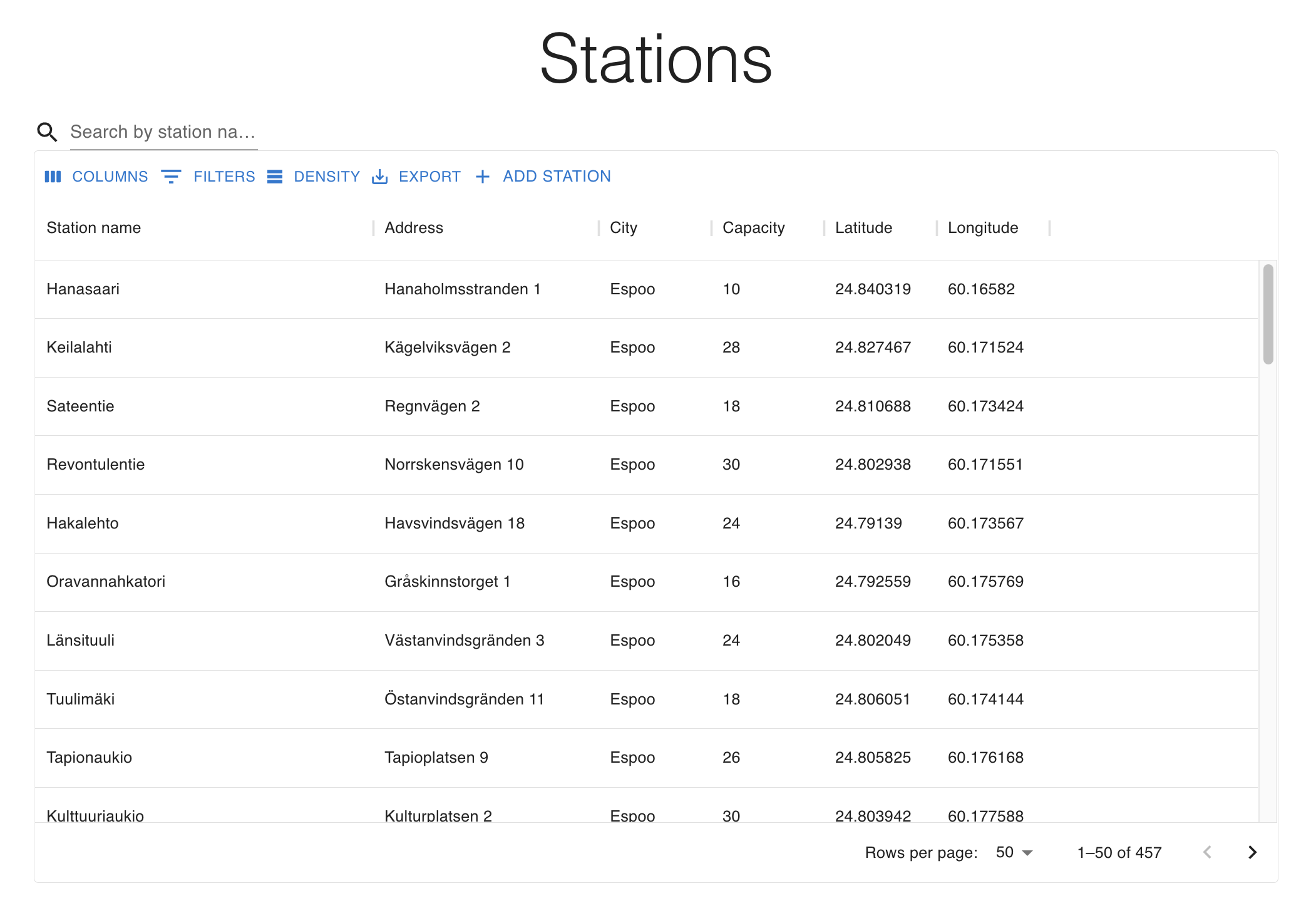The image size is (1316, 923).
Task: Click the table's vertical scrollbar thumb
Action: 1268,314
